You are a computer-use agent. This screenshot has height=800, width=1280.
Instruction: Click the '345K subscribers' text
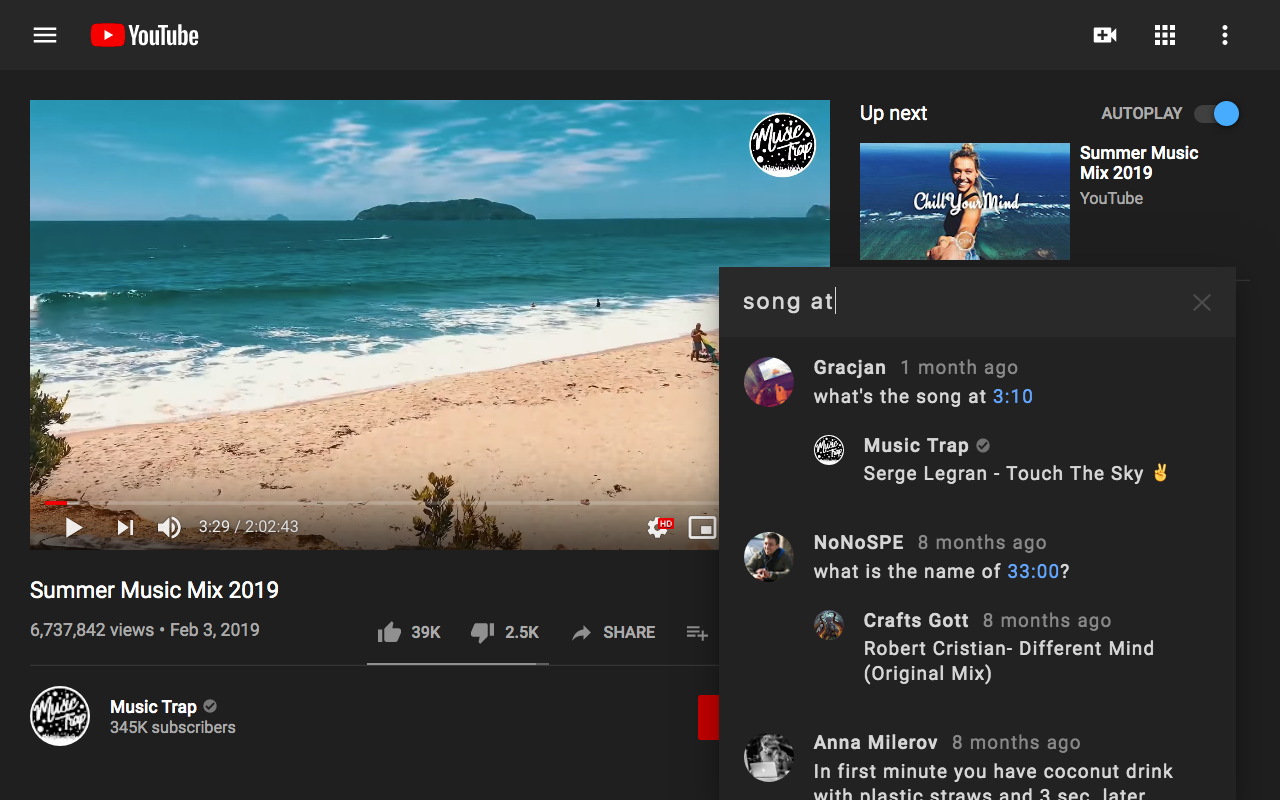[x=173, y=727]
